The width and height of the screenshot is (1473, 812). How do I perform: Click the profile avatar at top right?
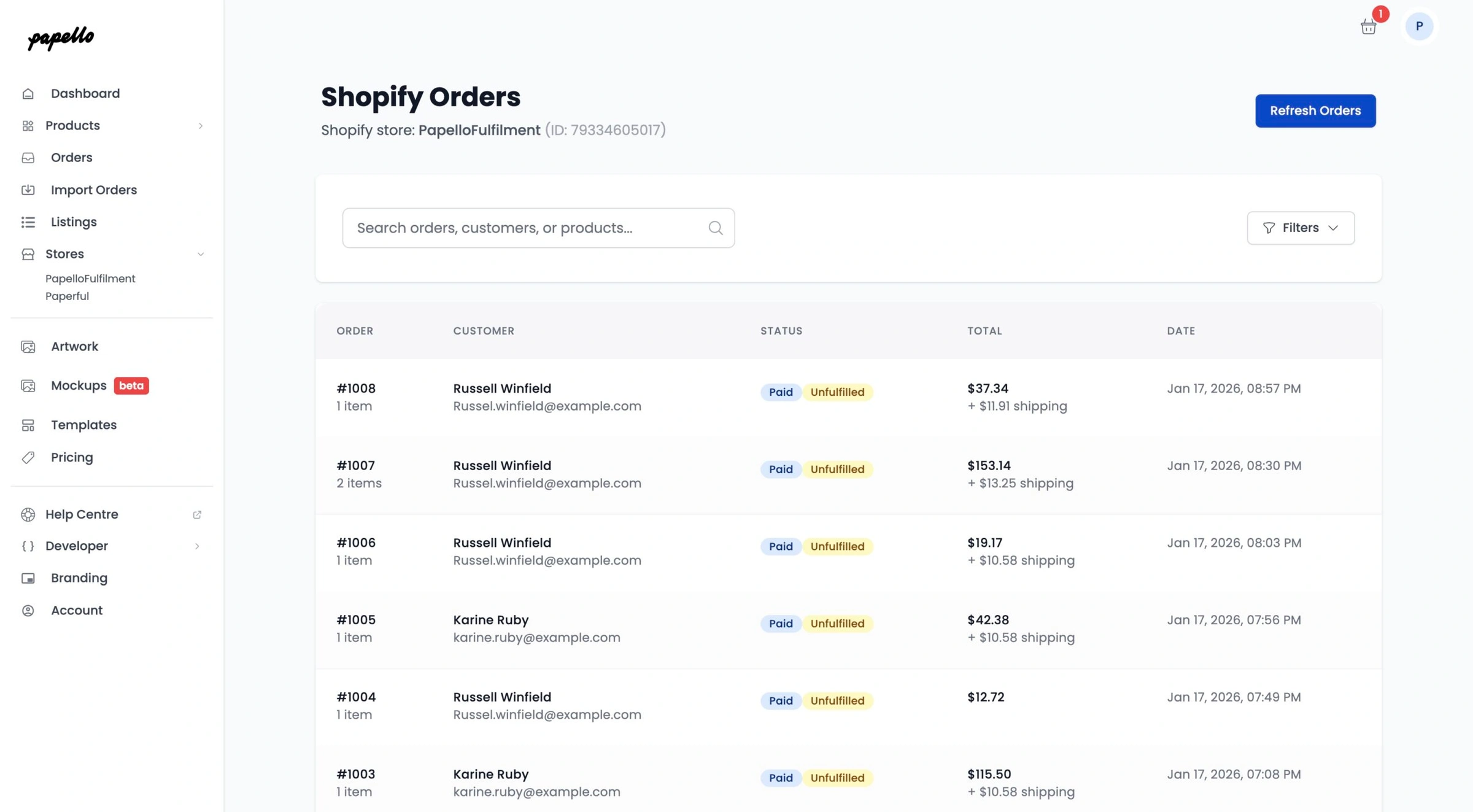1419,26
